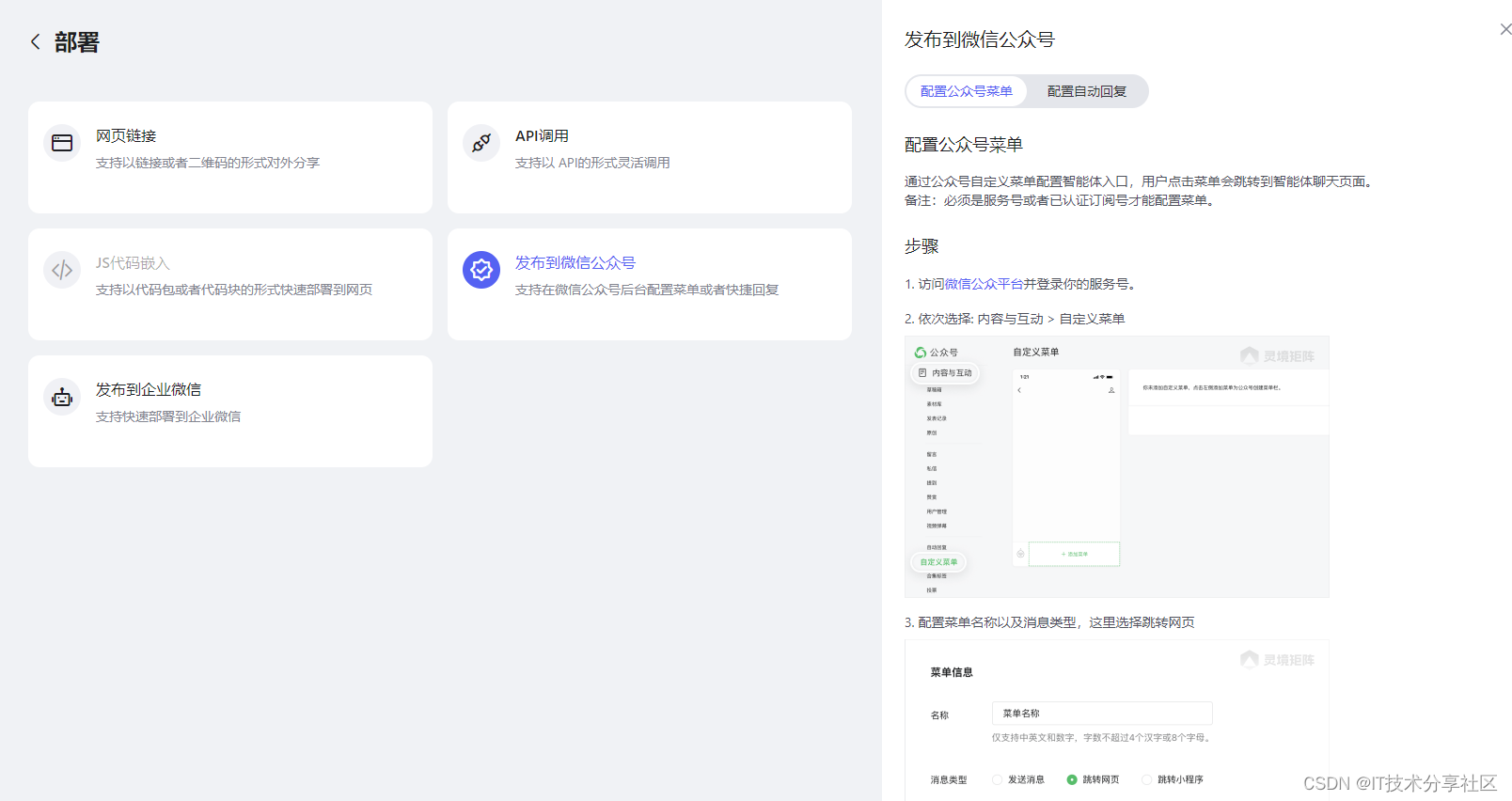This screenshot has height=801, width=1512.
Task: Select 发布到企业微信 card title
Action: point(149,390)
